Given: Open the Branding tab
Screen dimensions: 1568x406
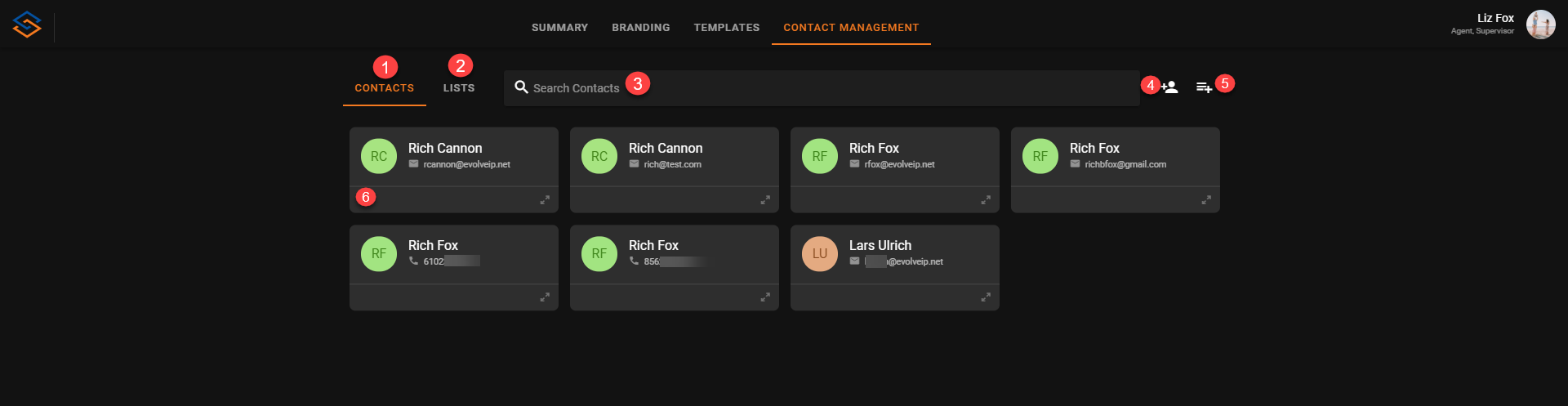Looking at the screenshot, I should pos(640,28).
